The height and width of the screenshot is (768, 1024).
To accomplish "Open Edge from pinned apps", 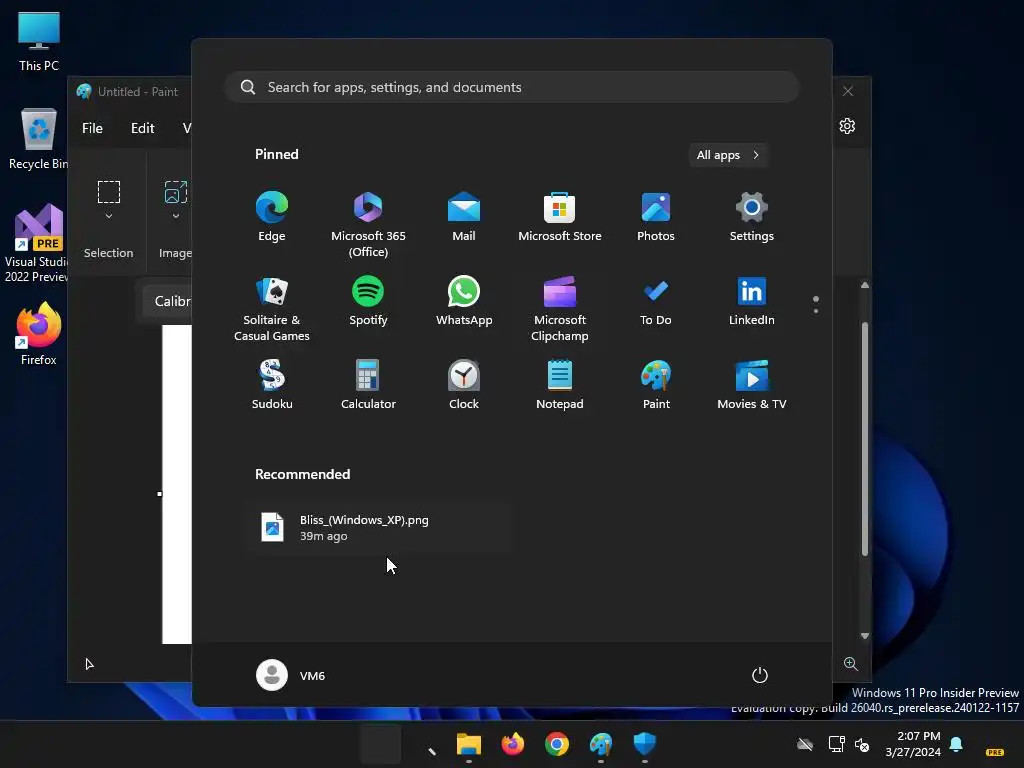I will (272, 217).
